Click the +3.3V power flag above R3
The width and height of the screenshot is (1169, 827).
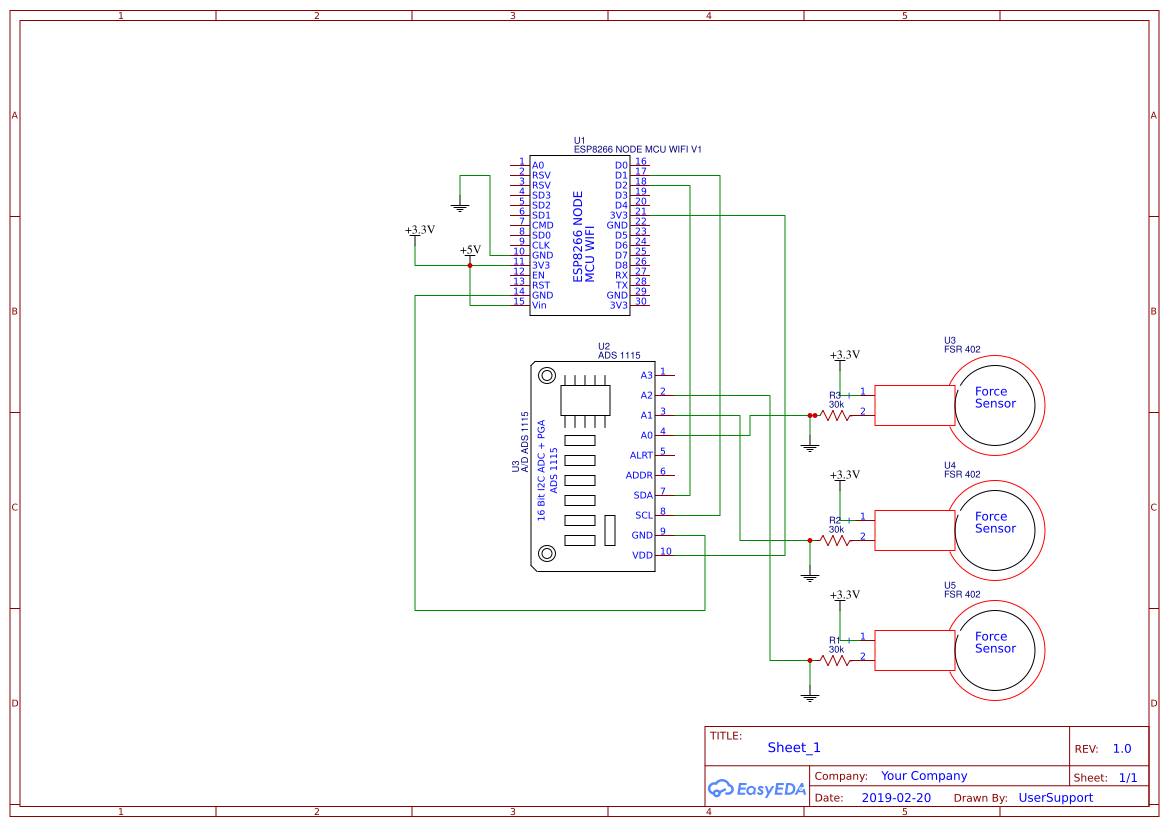[x=843, y=355]
